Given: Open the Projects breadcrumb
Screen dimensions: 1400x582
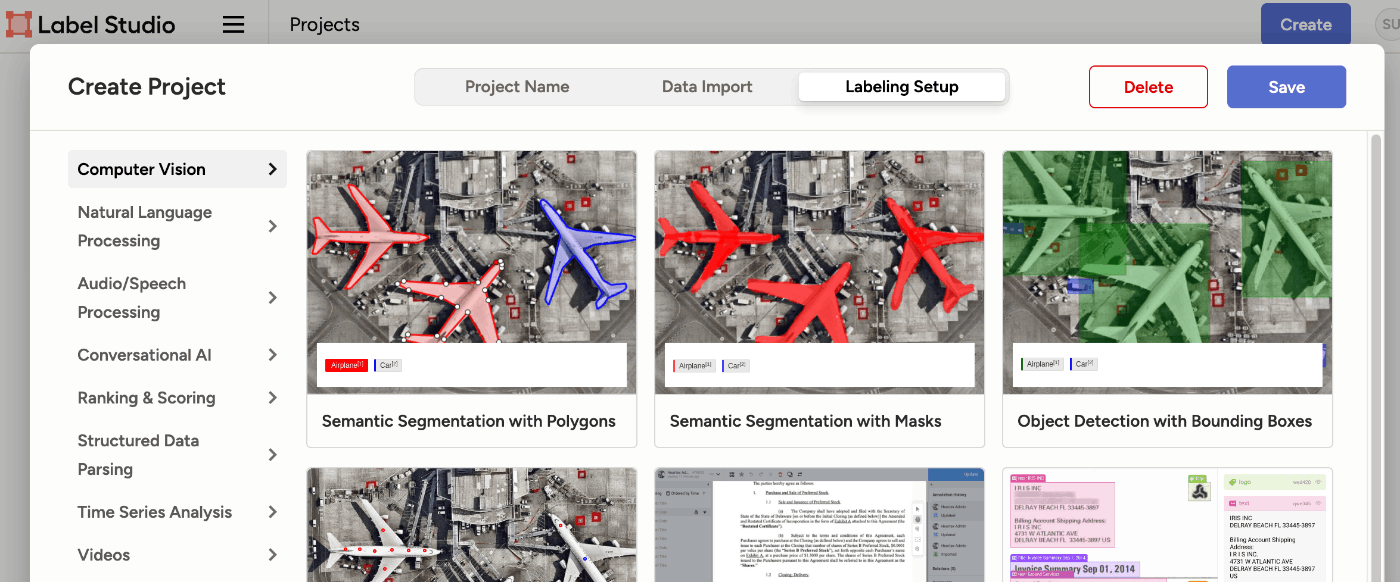Looking at the screenshot, I should 324,25.
